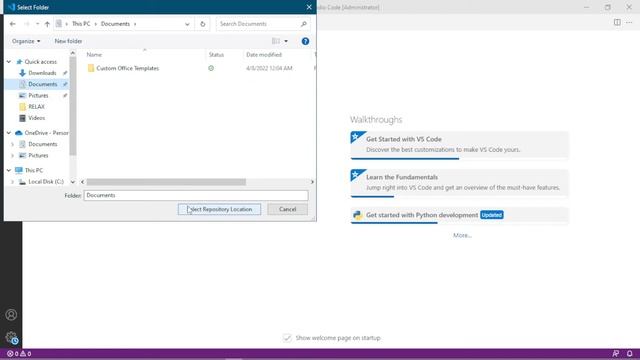Go back in Select Folder dialog
The image size is (640, 360).
coord(13,24)
